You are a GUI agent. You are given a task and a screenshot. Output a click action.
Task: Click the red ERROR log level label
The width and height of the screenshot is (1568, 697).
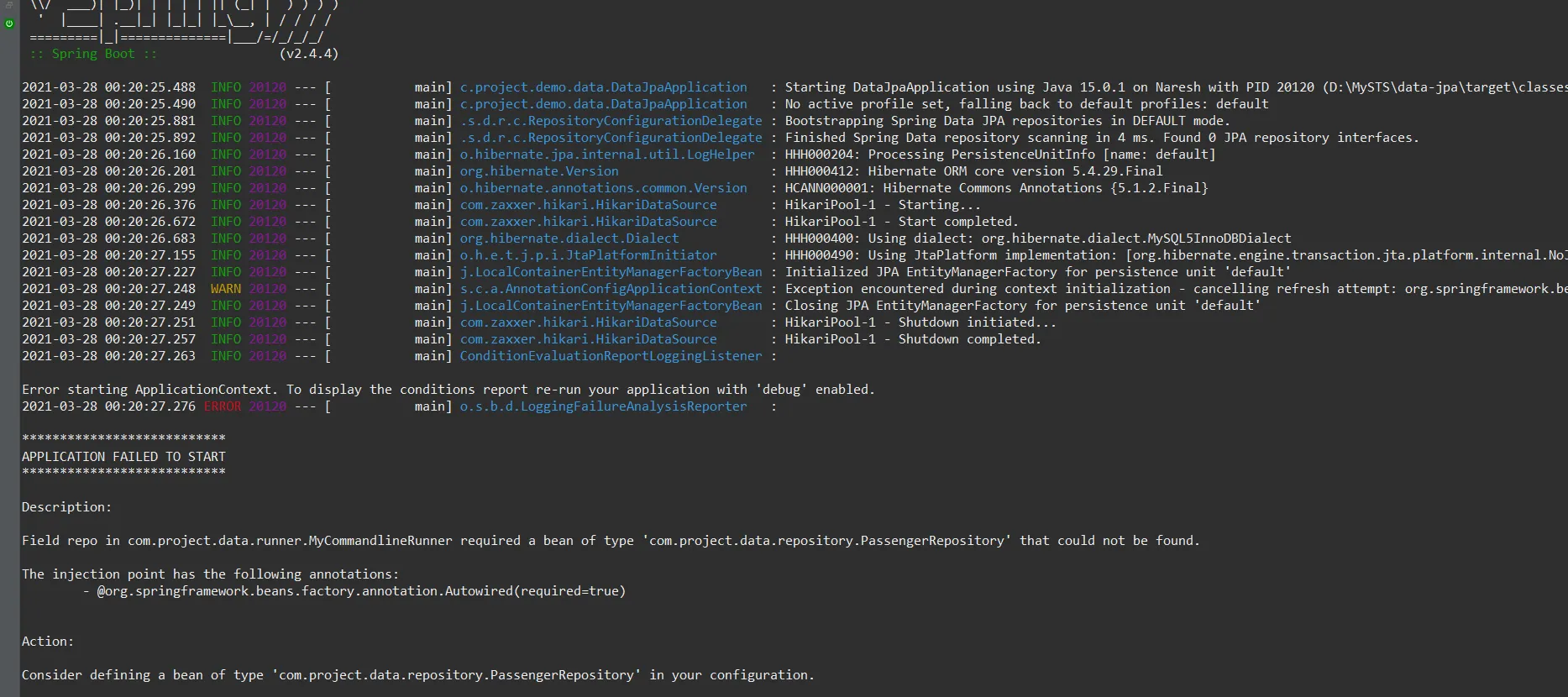223,406
